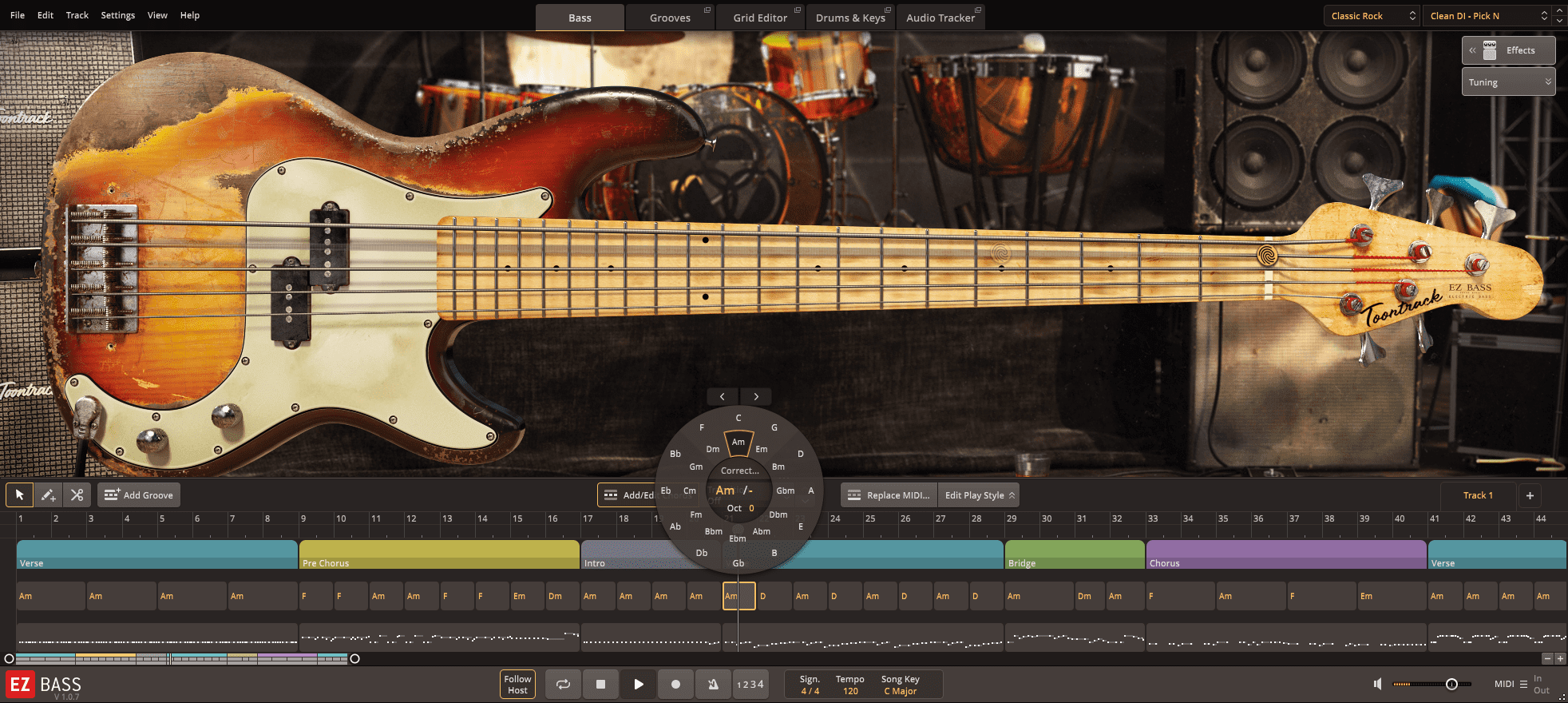The image size is (1568, 703).
Task: Zoom in timeline with plus button
Action: click(1560, 658)
